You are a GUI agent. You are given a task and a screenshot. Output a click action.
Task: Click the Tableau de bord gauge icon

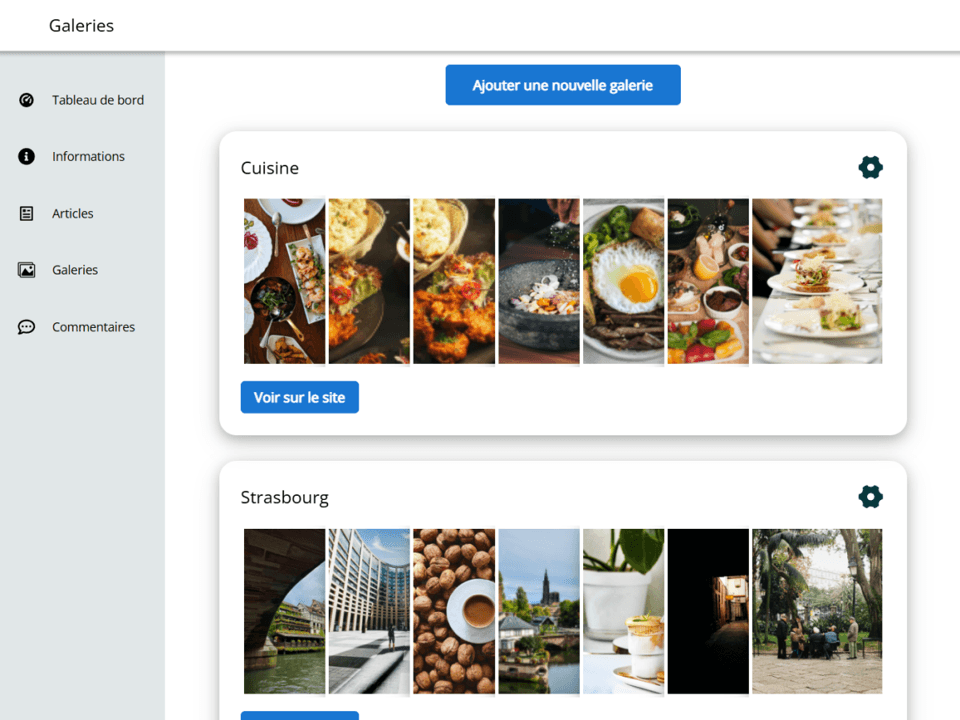[x=26, y=100]
